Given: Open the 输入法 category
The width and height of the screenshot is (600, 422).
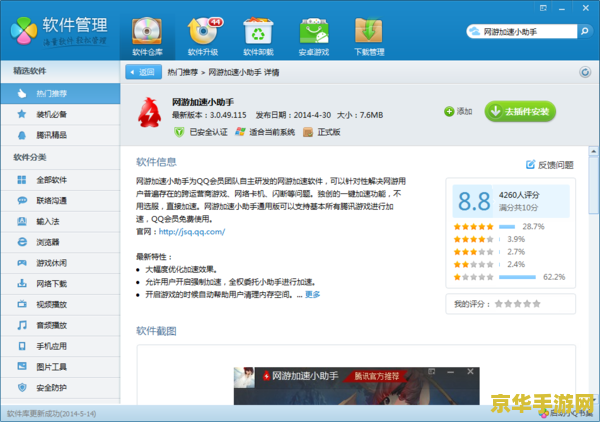Looking at the screenshot, I should (x=60, y=222).
